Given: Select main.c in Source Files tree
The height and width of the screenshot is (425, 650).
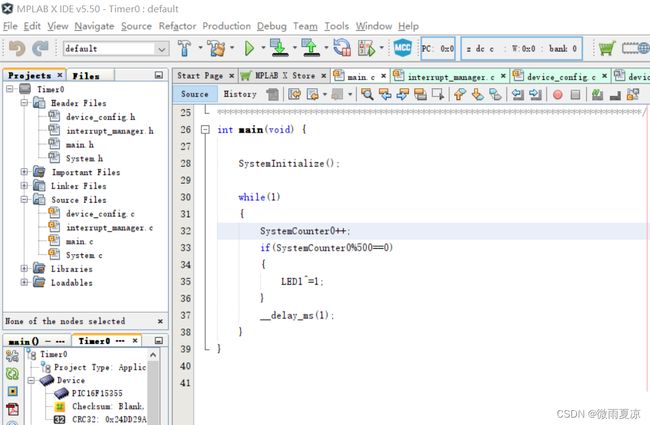Looking at the screenshot, I should (x=79, y=241).
